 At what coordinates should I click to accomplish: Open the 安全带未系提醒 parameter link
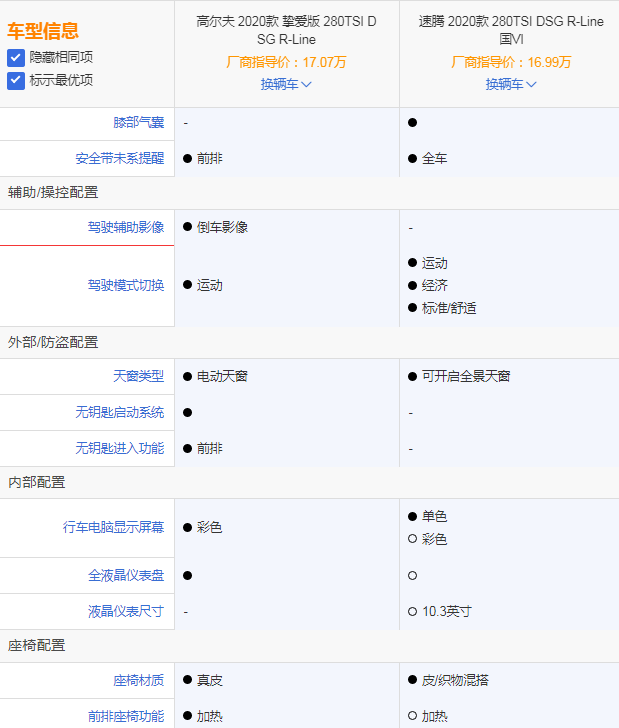[x=119, y=158]
